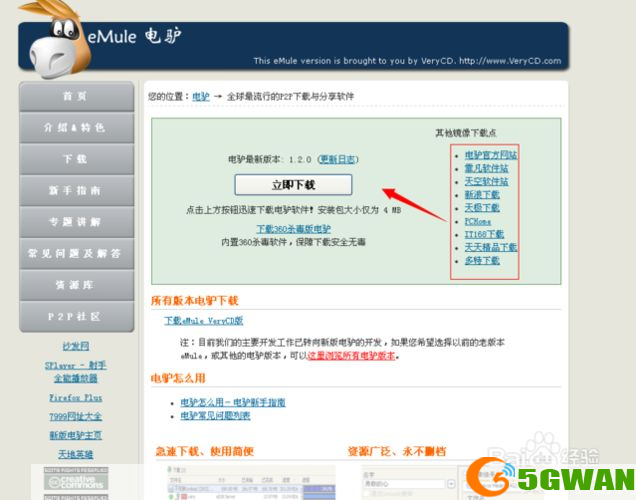Screen dimensions: 636x500
Task: Open the 霏凡软件站 mirror link
Action: click(486, 168)
